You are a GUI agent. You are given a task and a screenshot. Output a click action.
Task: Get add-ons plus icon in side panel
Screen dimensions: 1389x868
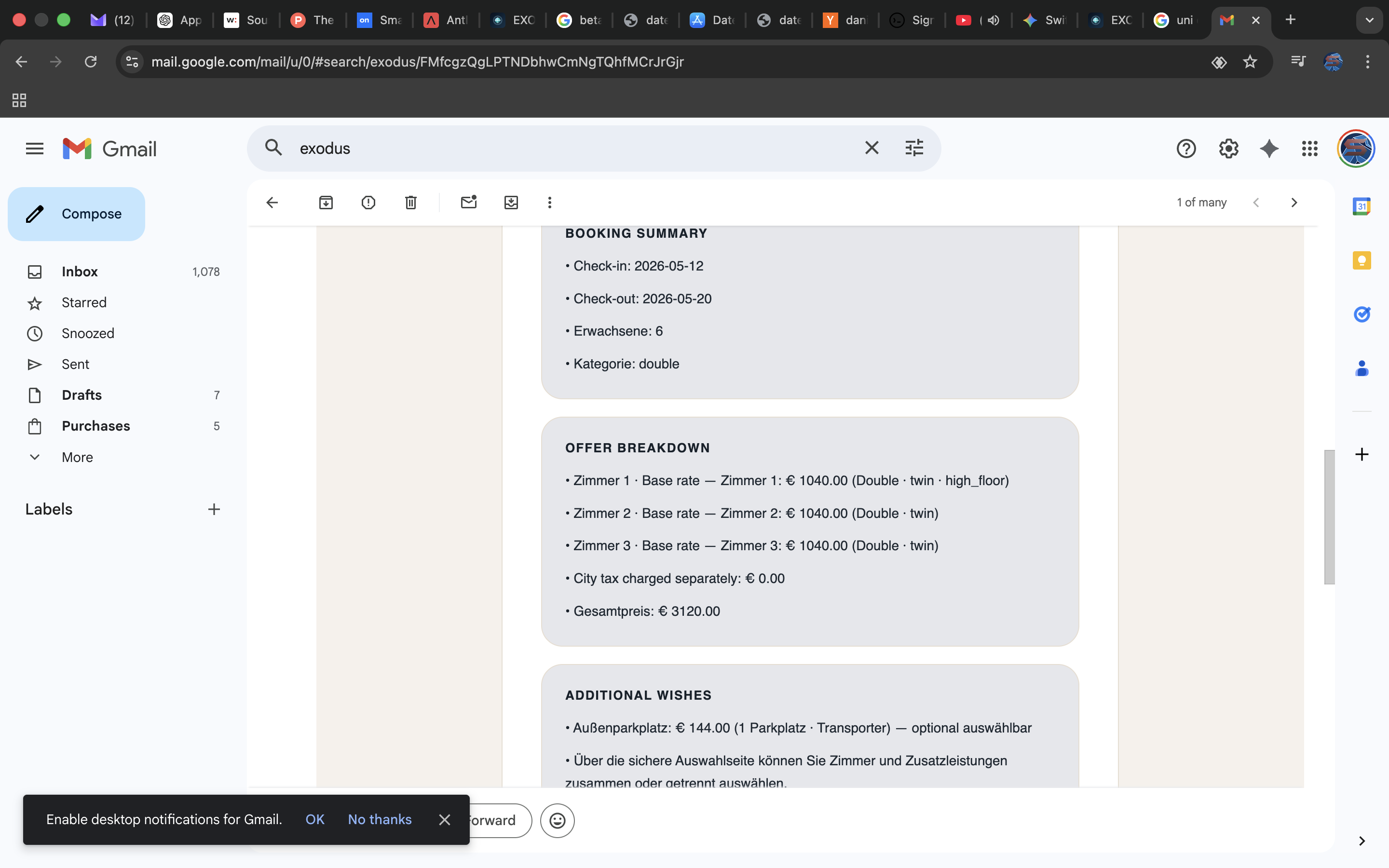click(1362, 454)
